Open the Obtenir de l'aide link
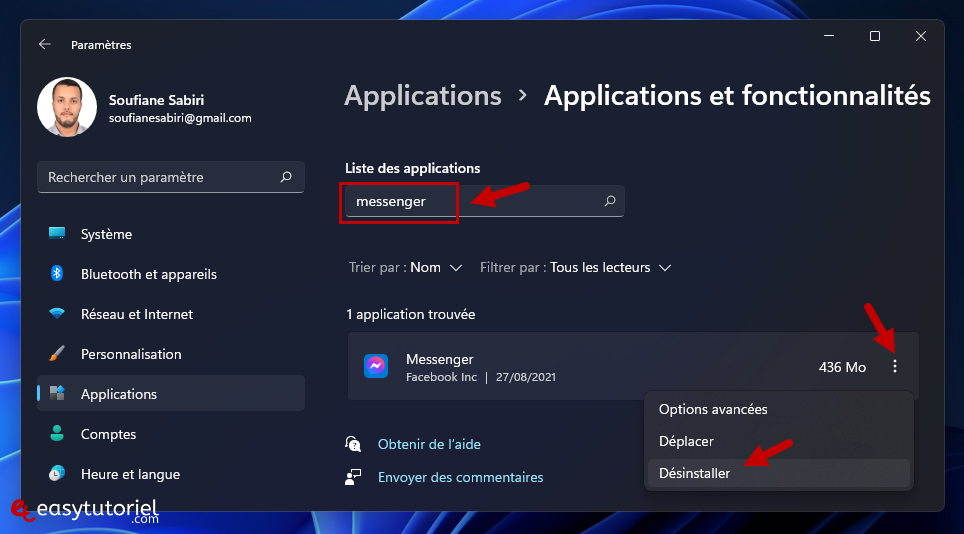This screenshot has height=534, width=964. [x=429, y=444]
